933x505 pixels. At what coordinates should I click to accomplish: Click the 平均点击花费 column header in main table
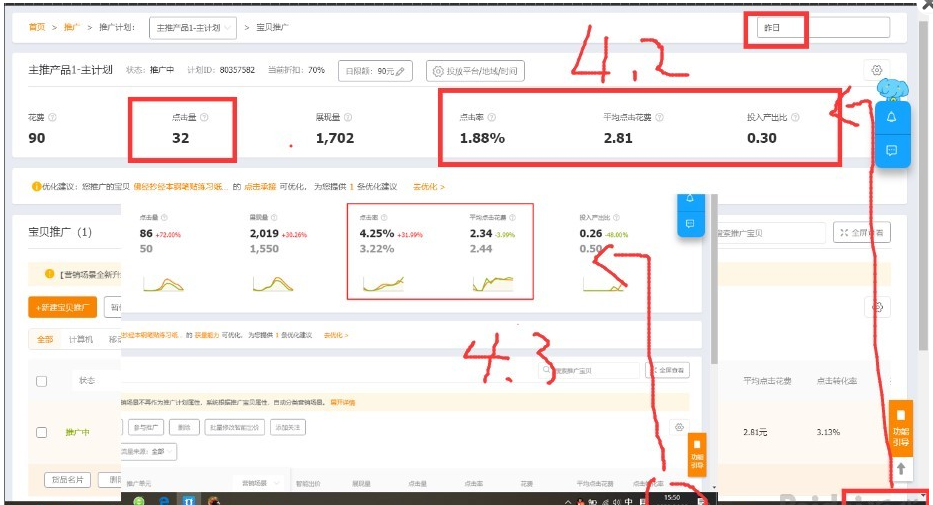tap(767, 381)
